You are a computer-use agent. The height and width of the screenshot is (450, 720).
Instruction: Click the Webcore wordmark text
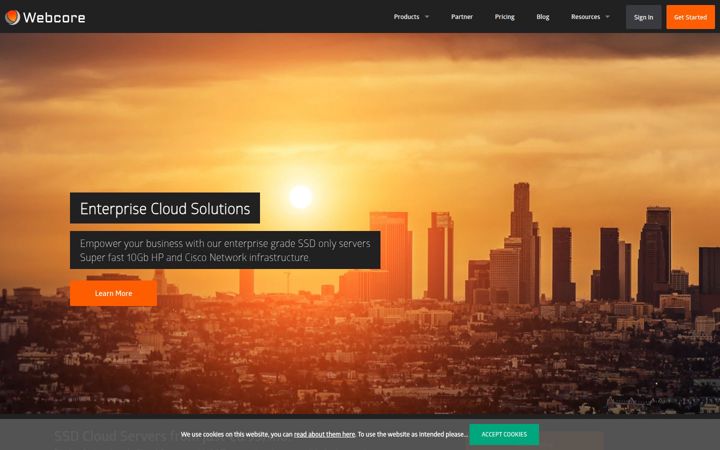(54, 17)
